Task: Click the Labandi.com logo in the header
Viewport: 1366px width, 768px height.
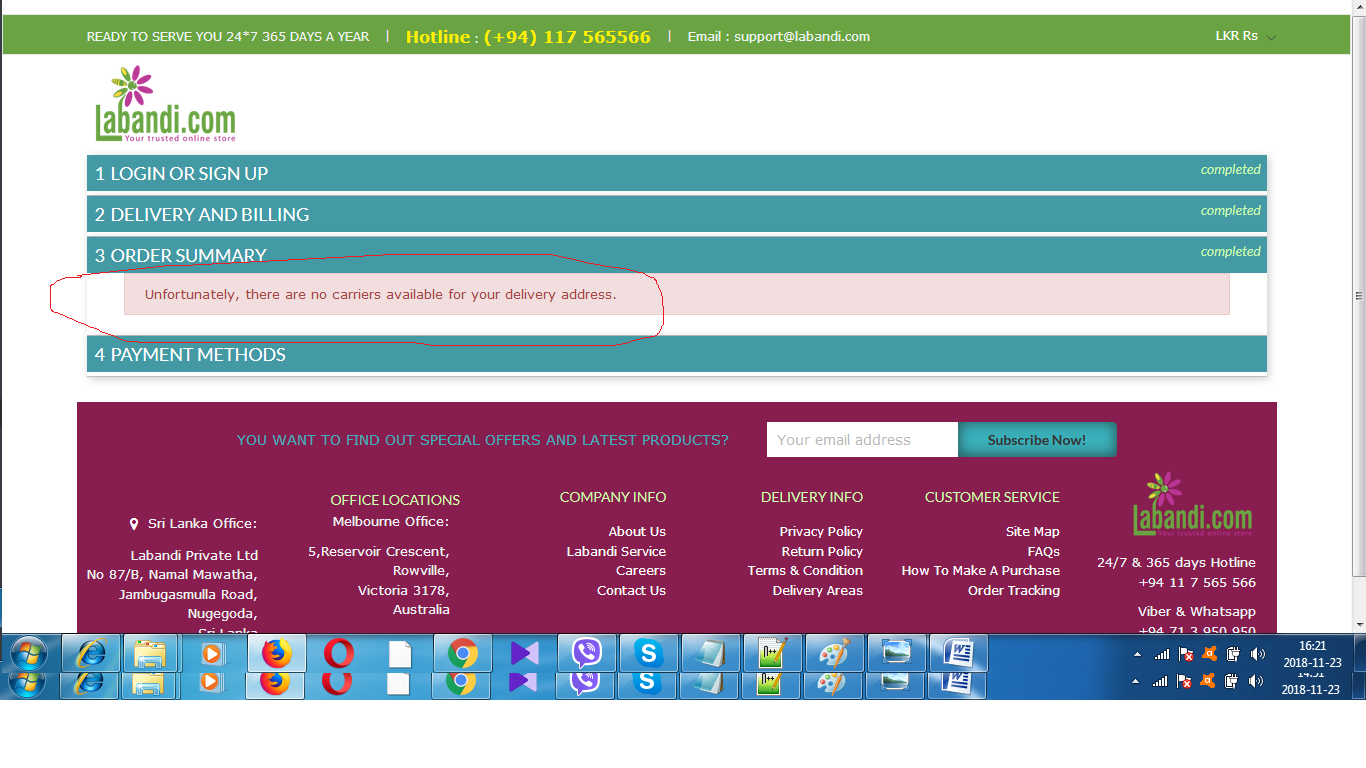Action: [166, 104]
